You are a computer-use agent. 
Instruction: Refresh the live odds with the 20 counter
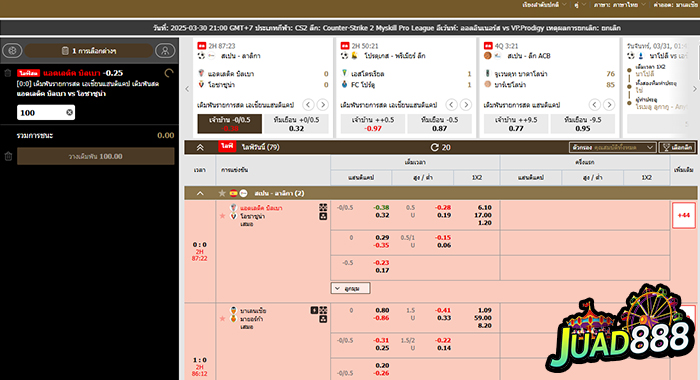pyautogui.click(x=440, y=147)
